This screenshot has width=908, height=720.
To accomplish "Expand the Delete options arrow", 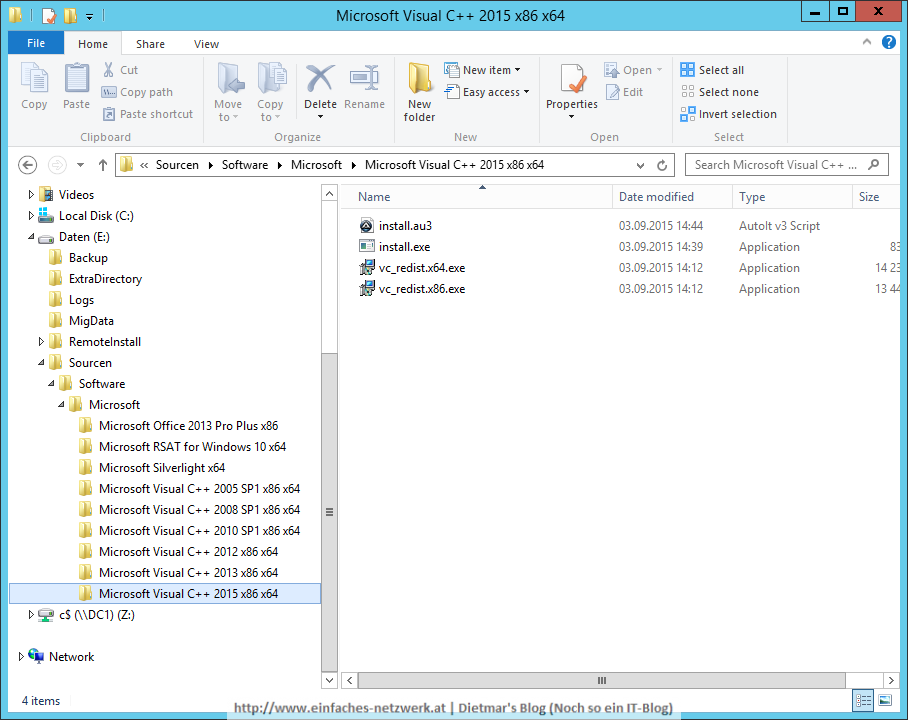I will (x=320, y=116).
